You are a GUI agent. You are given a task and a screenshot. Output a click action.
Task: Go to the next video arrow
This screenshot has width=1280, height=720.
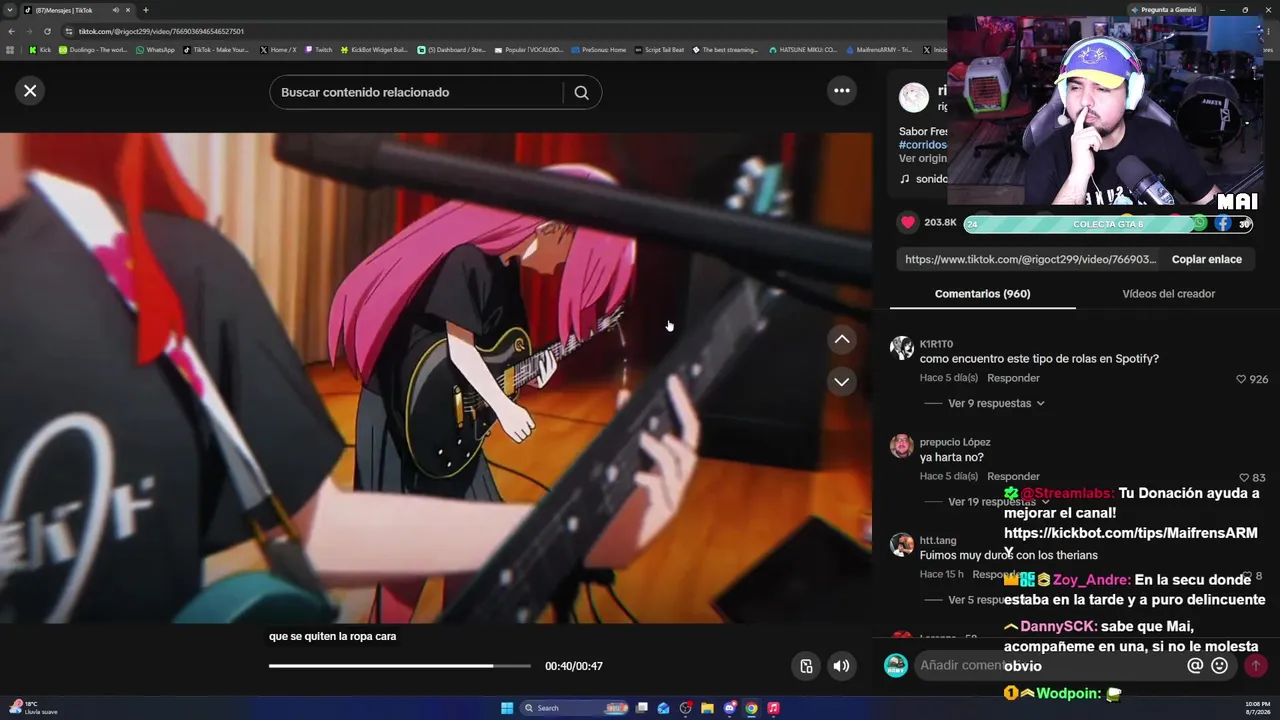tap(842, 382)
